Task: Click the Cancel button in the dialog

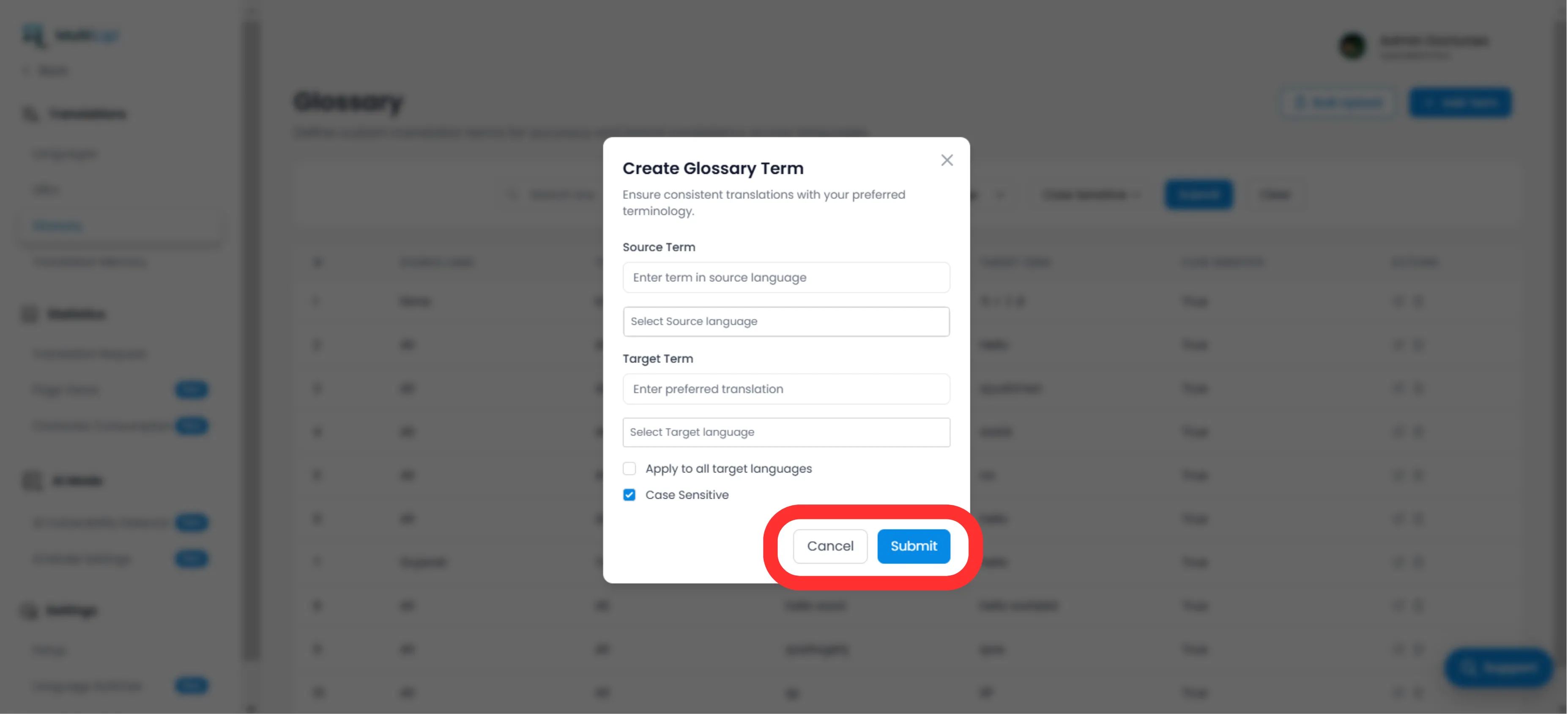Action: tap(829, 546)
